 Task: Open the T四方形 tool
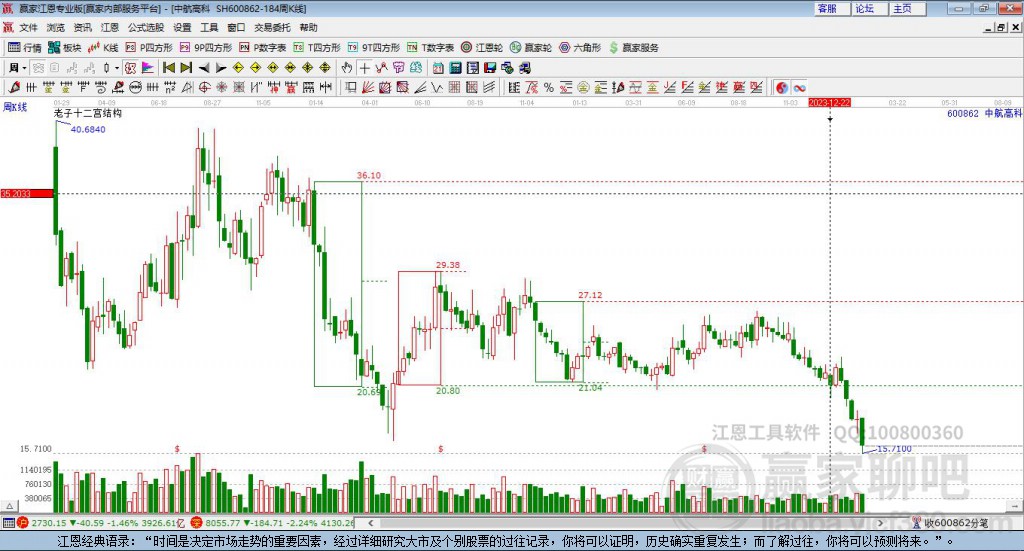coord(317,48)
